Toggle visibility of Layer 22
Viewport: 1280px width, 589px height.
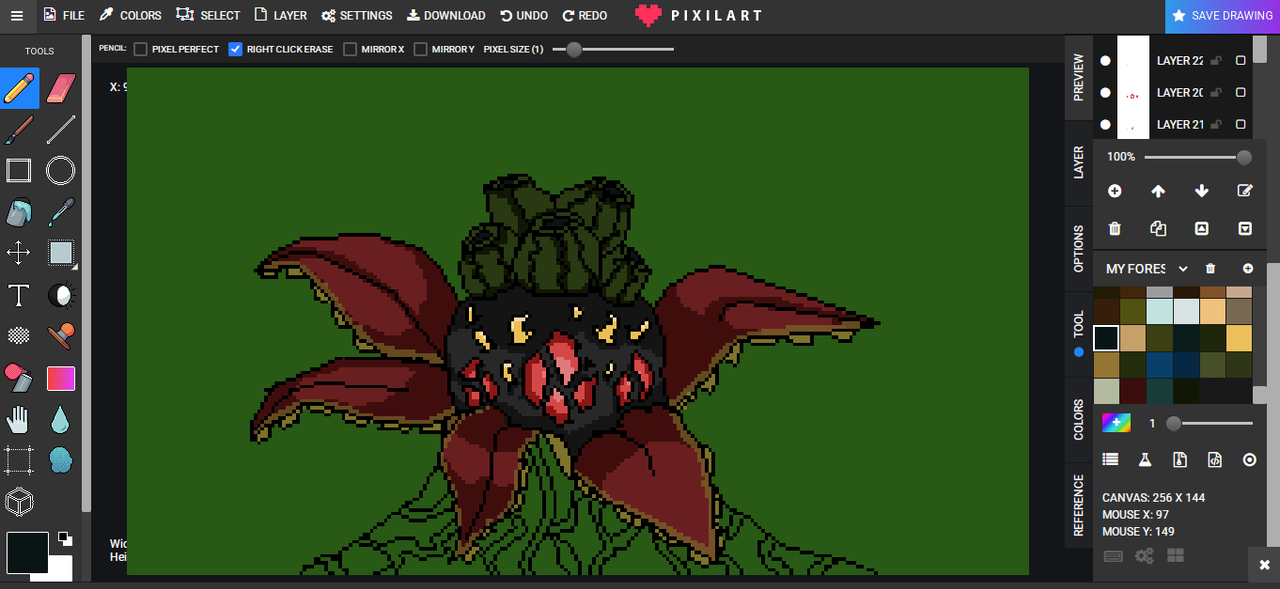click(x=1105, y=61)
